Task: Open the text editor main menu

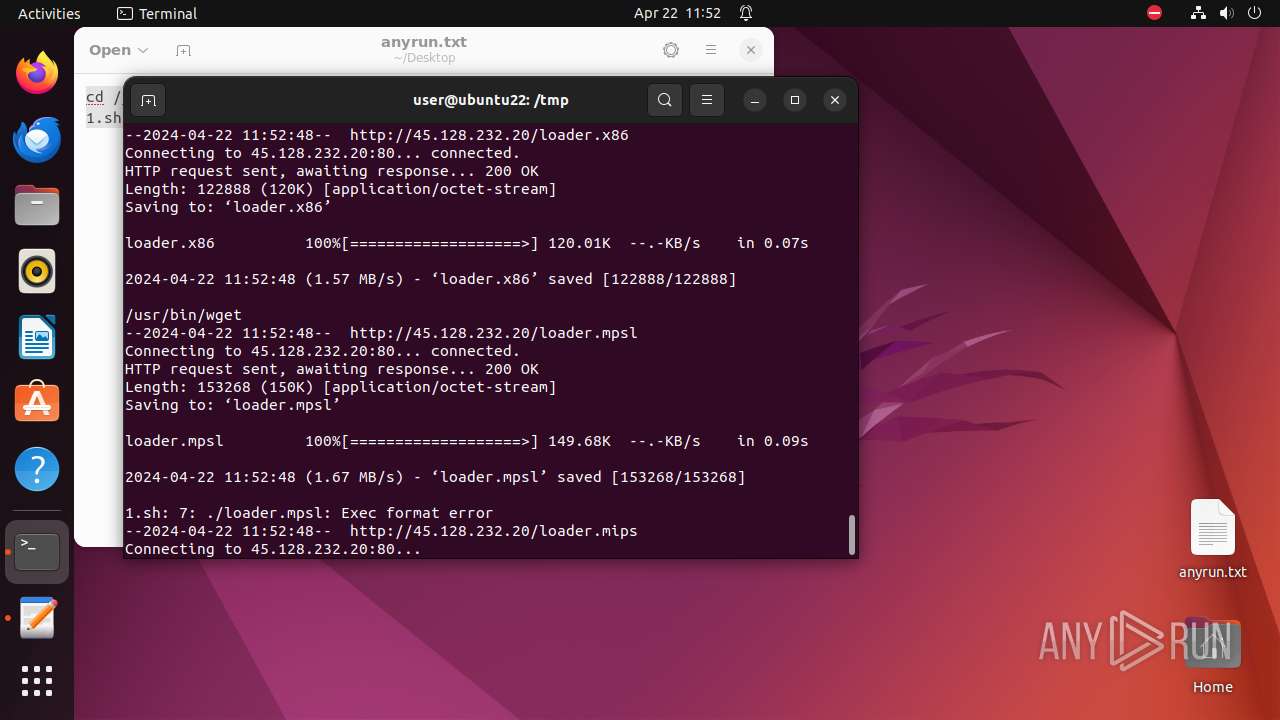Action: tap(711, 50)
